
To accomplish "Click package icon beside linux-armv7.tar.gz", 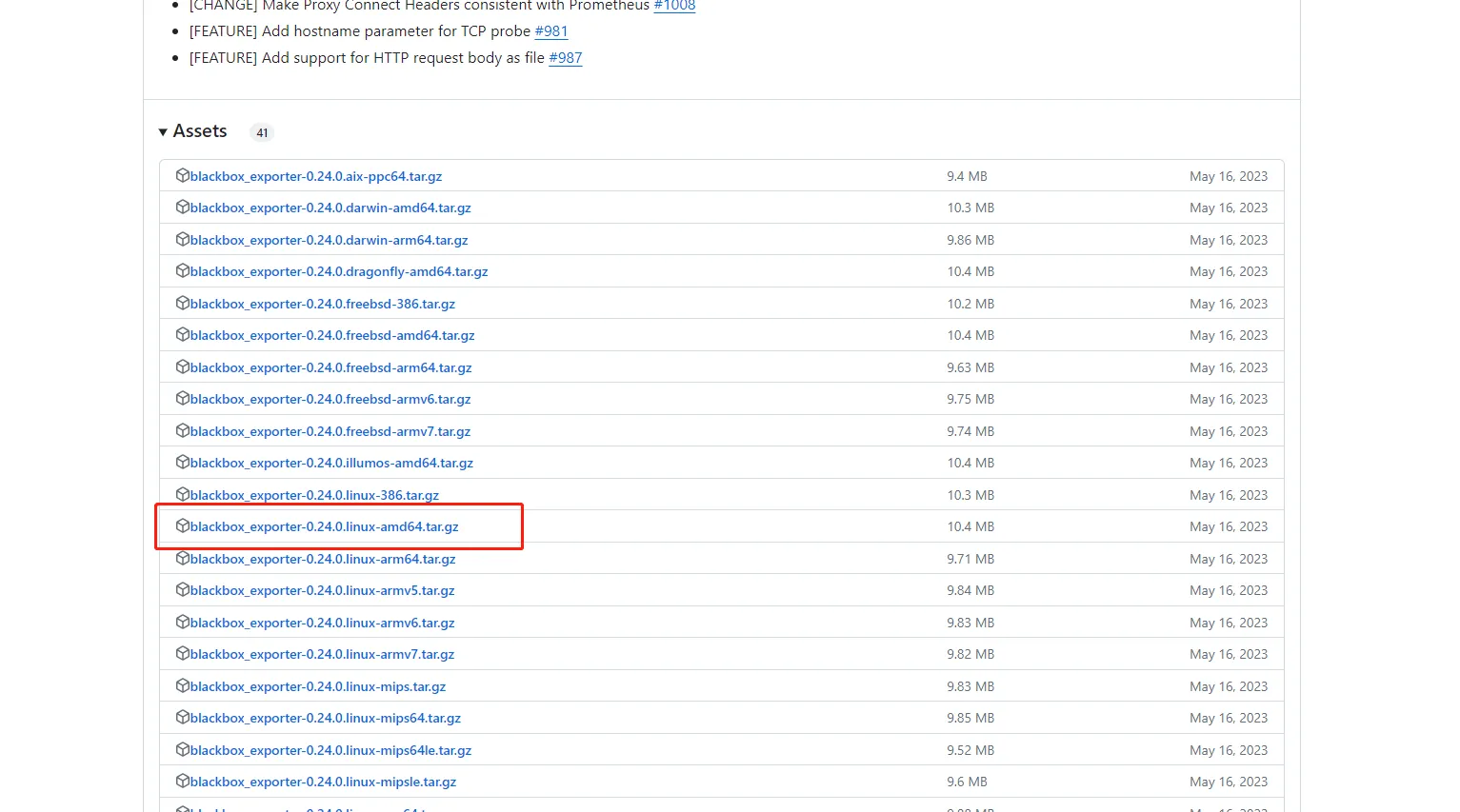I will 183,653.
